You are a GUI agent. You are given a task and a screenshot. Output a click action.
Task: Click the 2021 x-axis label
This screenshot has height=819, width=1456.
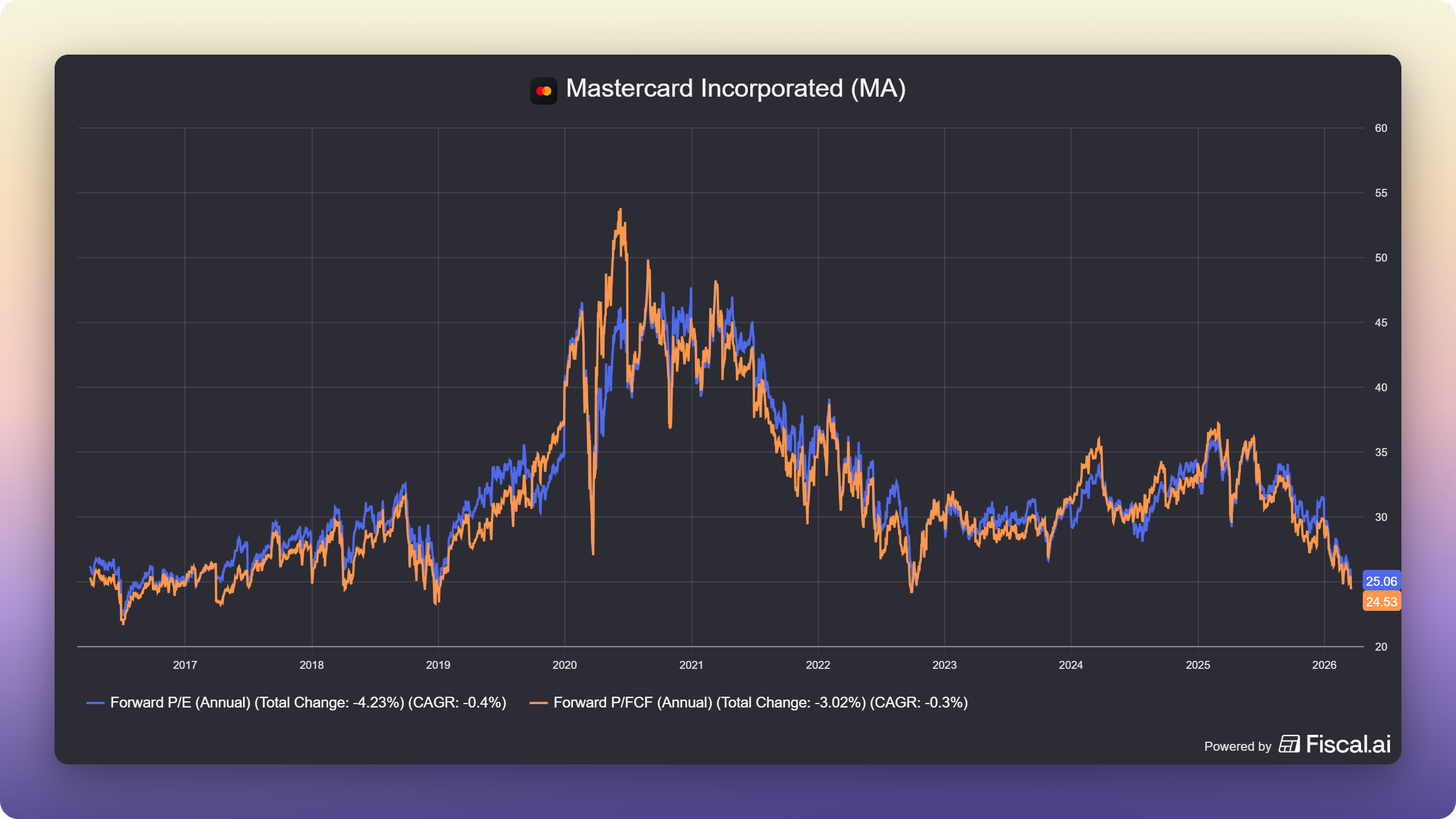coord(691,665)
